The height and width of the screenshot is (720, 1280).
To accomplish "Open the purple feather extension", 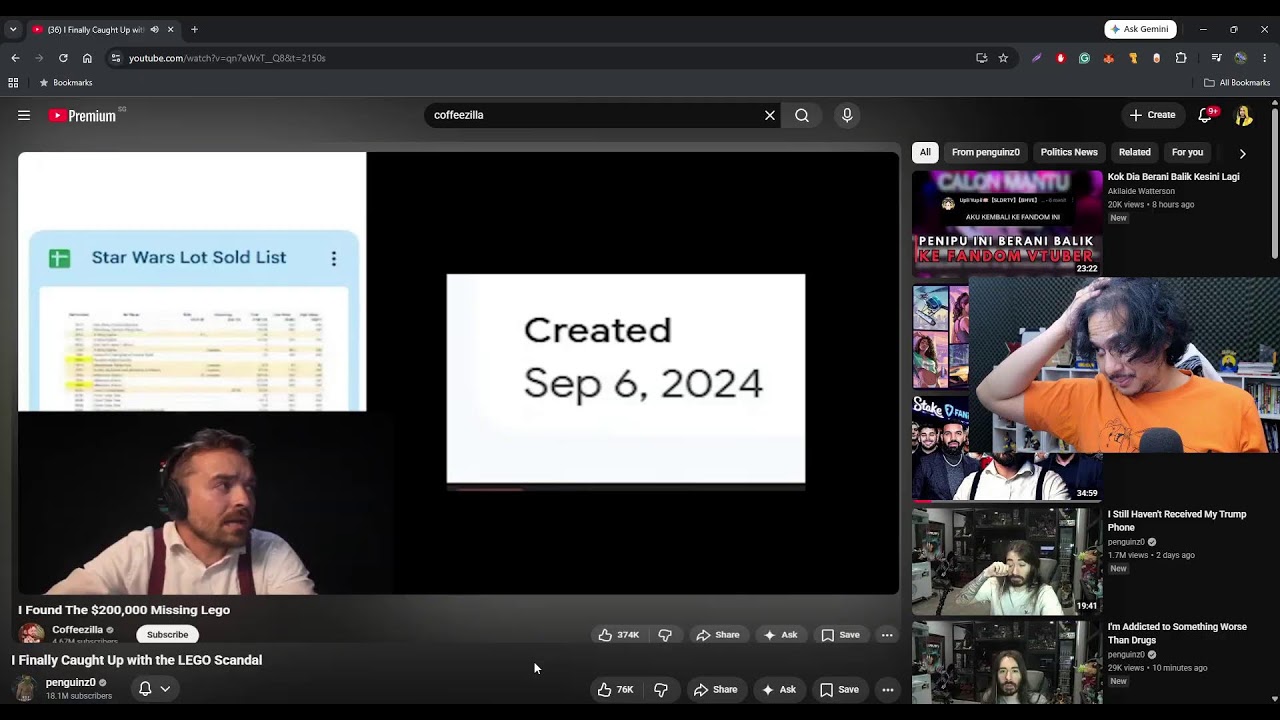I will point(1036,58).
